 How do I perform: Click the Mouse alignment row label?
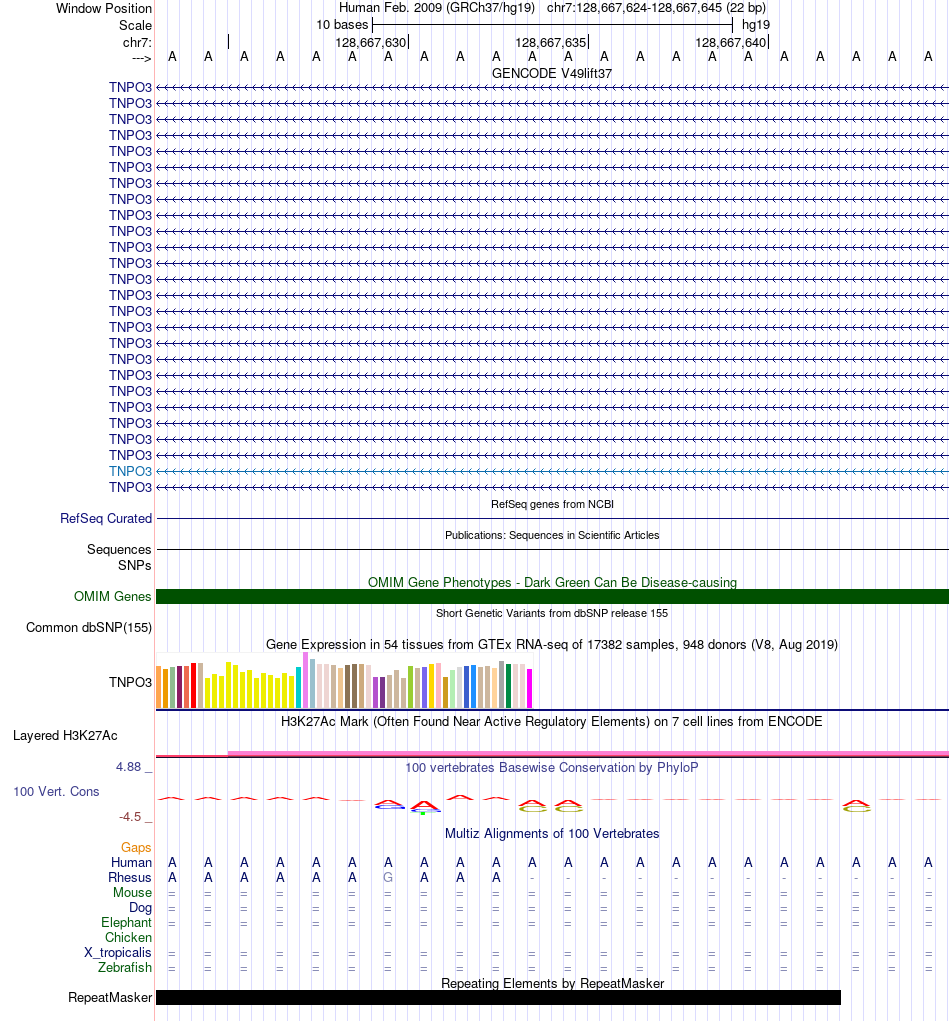point(132,892)
